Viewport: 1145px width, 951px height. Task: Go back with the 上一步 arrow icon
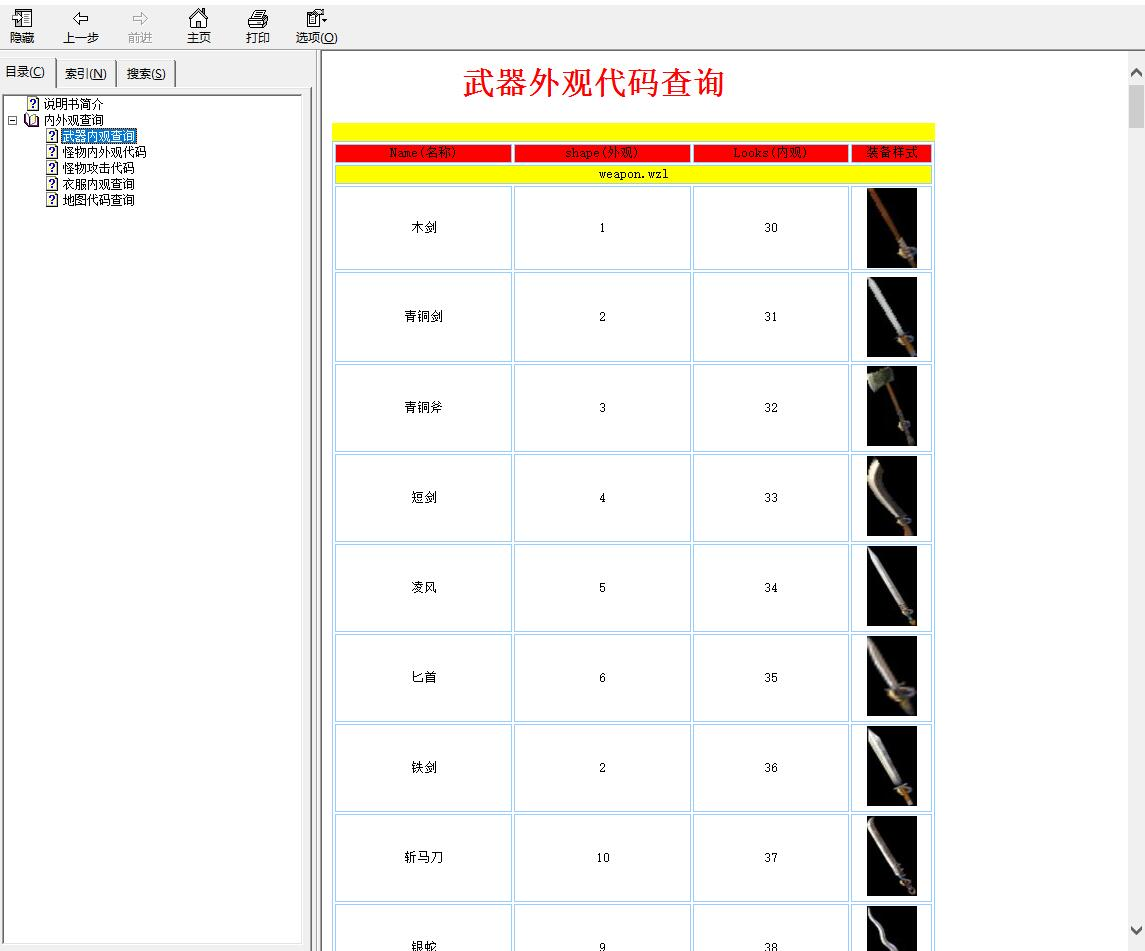[81, 19]
